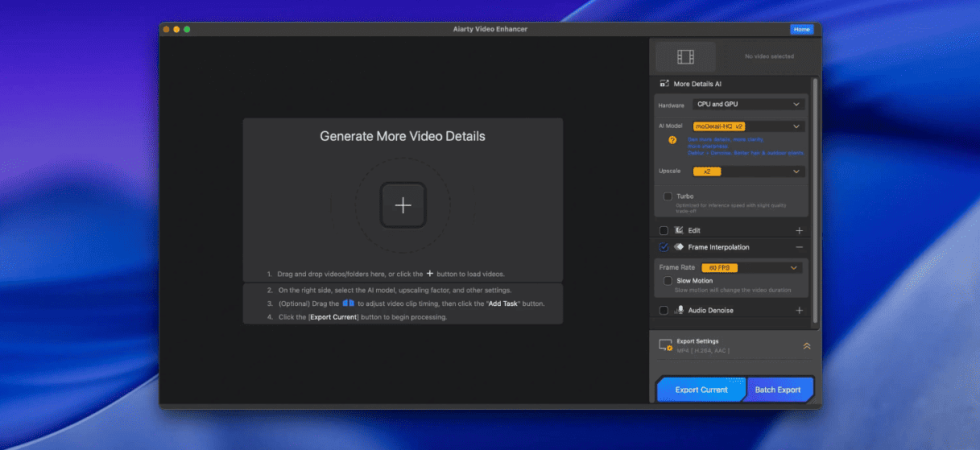
Task: Click the Audio Denoise microphone icon
Action: pos(679,310)
